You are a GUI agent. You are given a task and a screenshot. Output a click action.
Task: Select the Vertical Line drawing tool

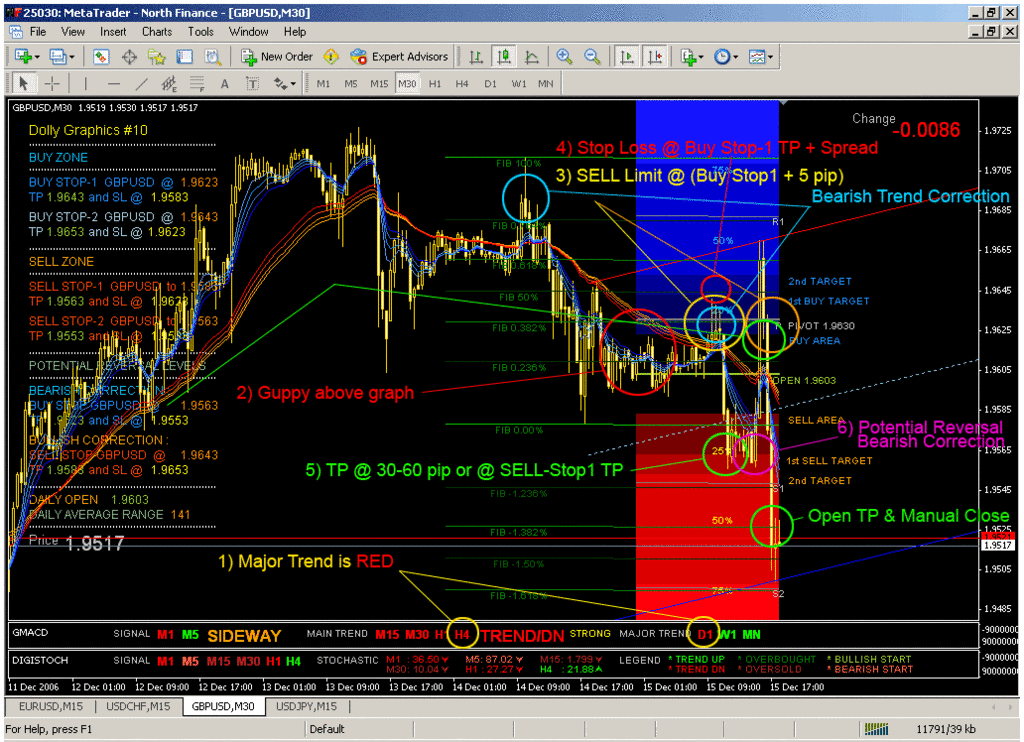coord(86,84)
